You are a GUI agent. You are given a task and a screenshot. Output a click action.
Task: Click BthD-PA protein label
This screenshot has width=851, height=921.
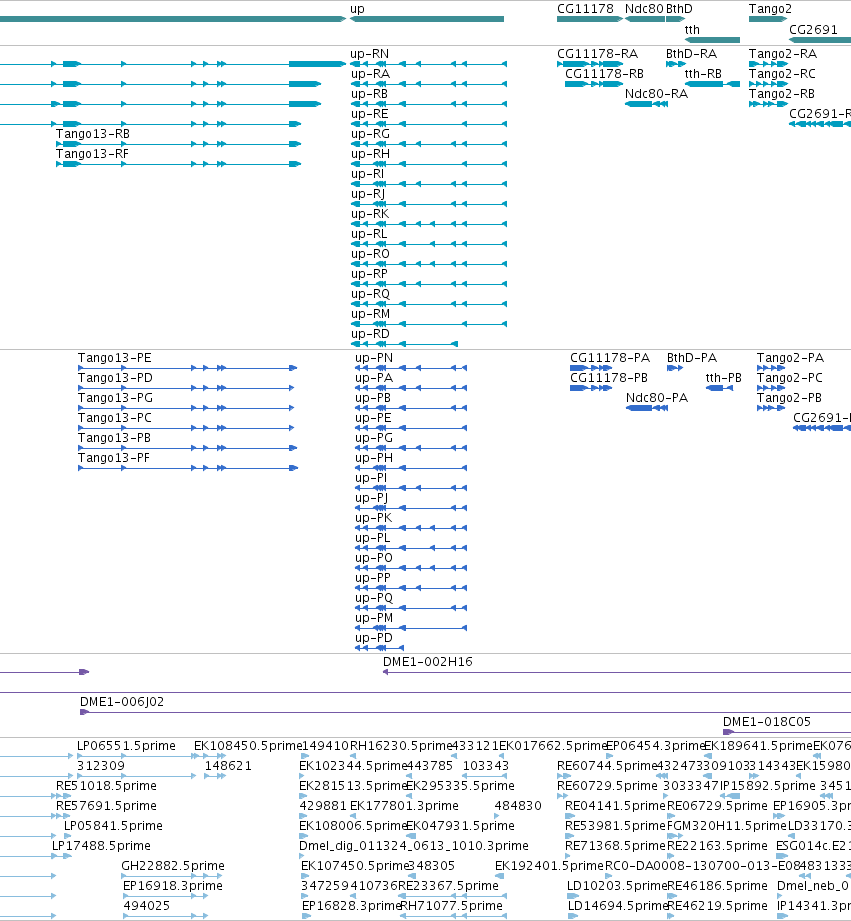coord(691,358)
